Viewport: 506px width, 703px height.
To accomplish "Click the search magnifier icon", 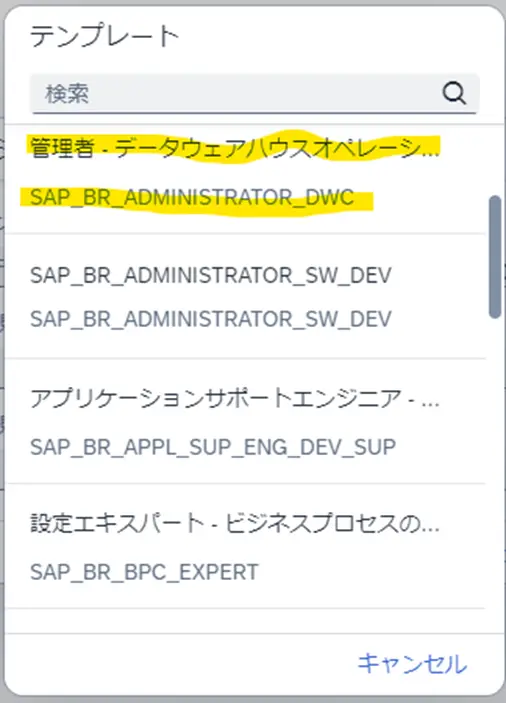I will pos(454,93).
